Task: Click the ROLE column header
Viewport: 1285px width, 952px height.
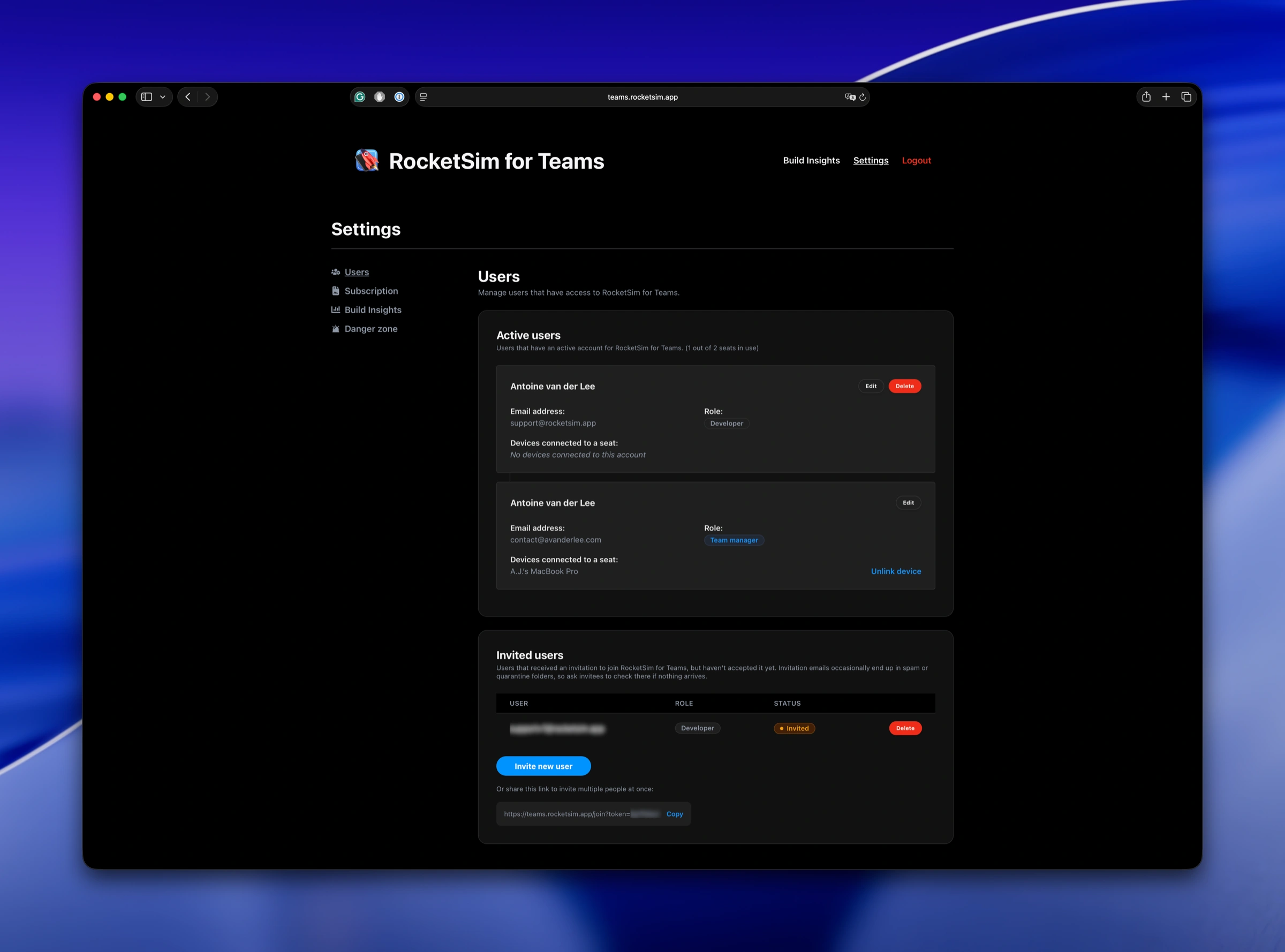Action: pos(683,703)
